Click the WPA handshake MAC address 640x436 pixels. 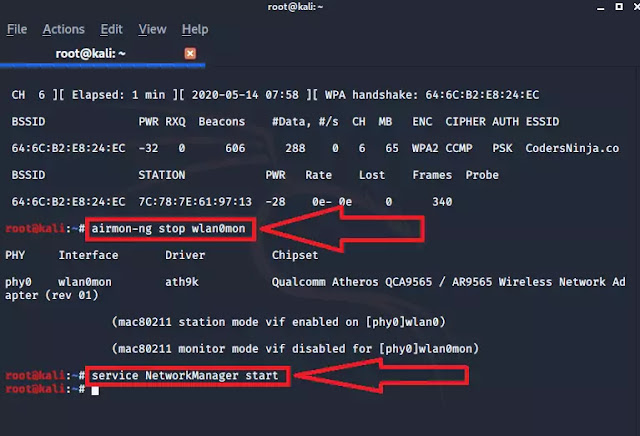pos(482,95)
